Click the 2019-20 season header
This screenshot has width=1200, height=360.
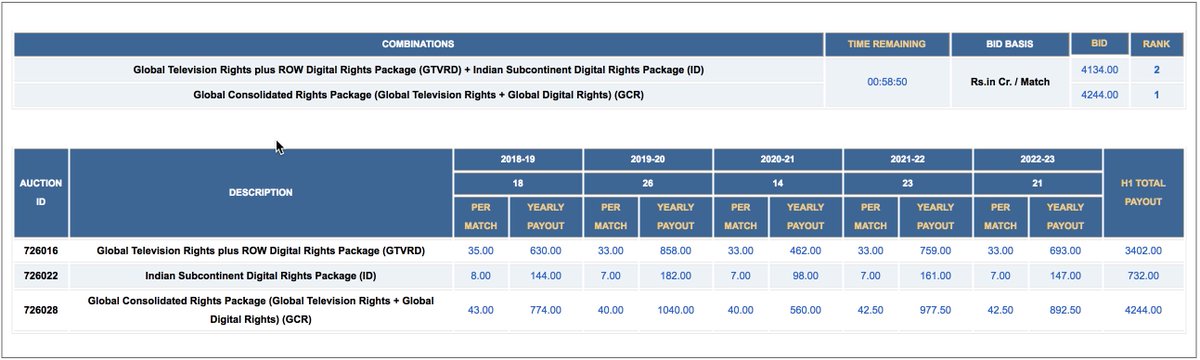click(x=648, y=159)
